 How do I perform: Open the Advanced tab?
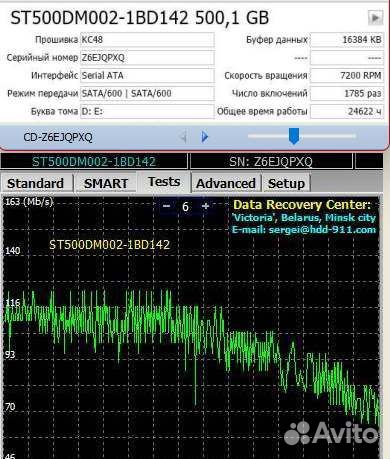click(226, 183)
